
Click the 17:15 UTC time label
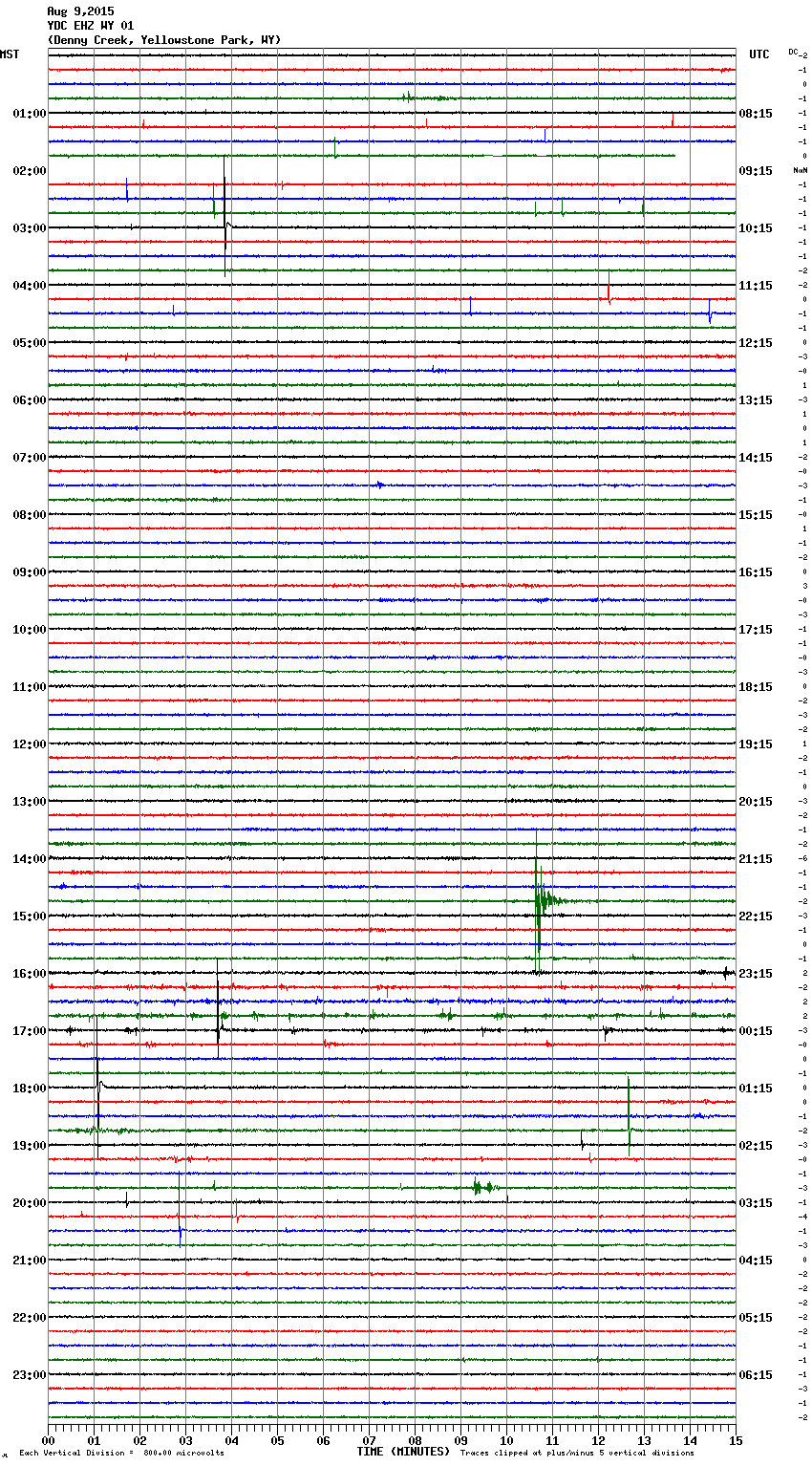click(756, 630)
